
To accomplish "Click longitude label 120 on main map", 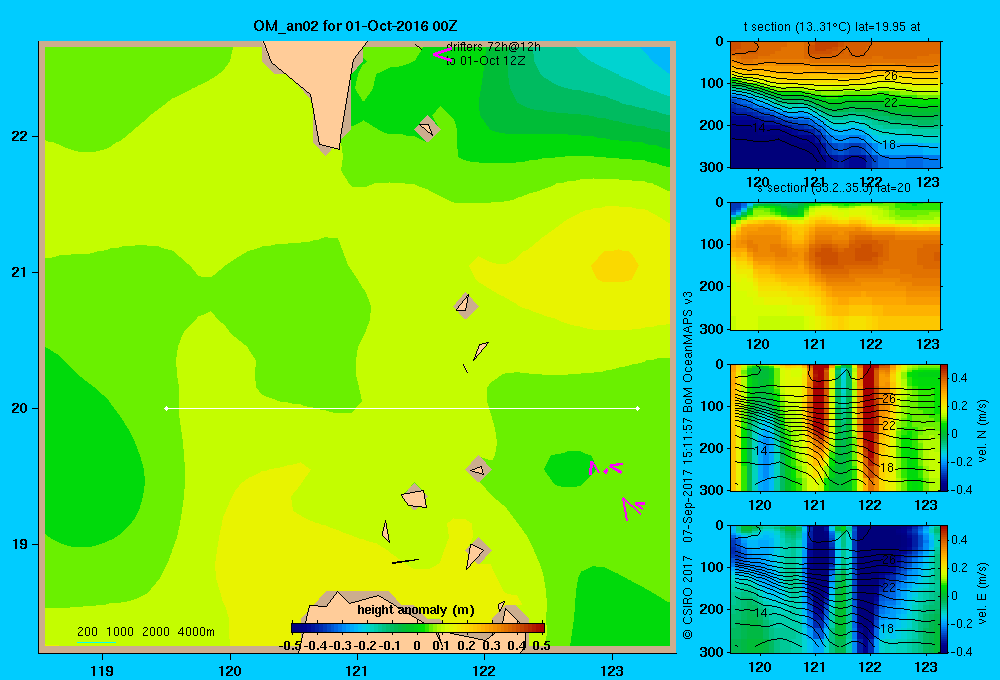I will point(230,670).
